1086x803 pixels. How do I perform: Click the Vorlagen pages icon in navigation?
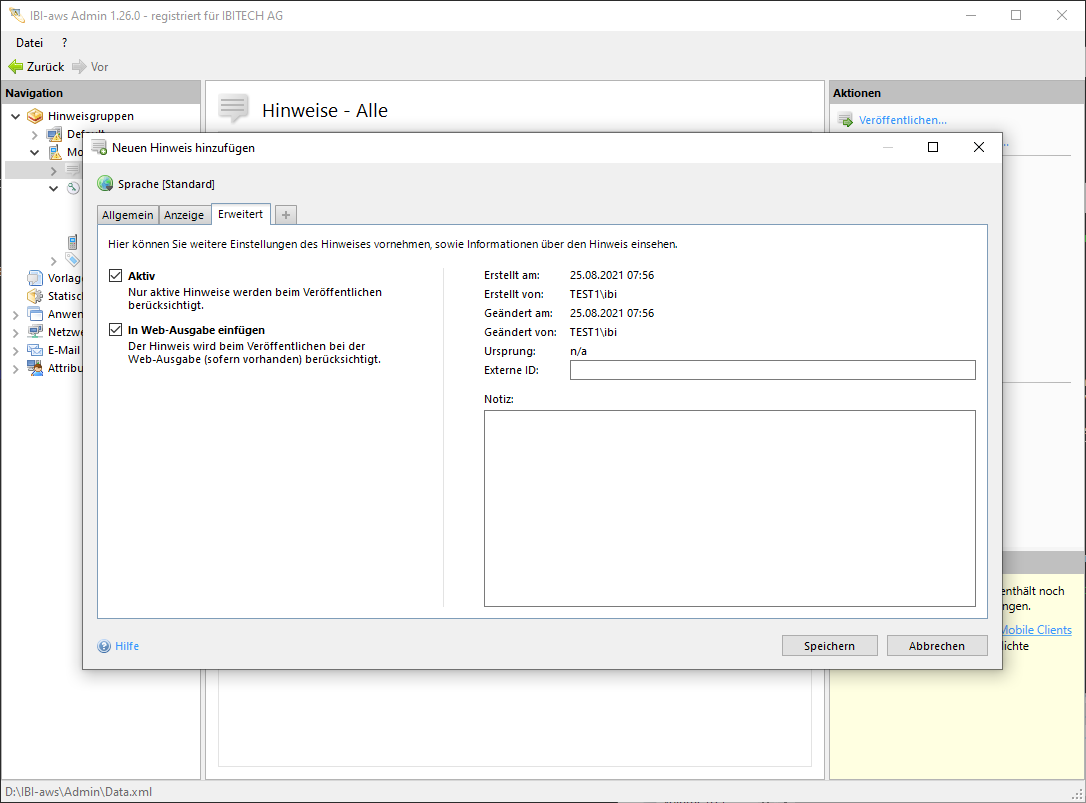[x=35, y=278]
